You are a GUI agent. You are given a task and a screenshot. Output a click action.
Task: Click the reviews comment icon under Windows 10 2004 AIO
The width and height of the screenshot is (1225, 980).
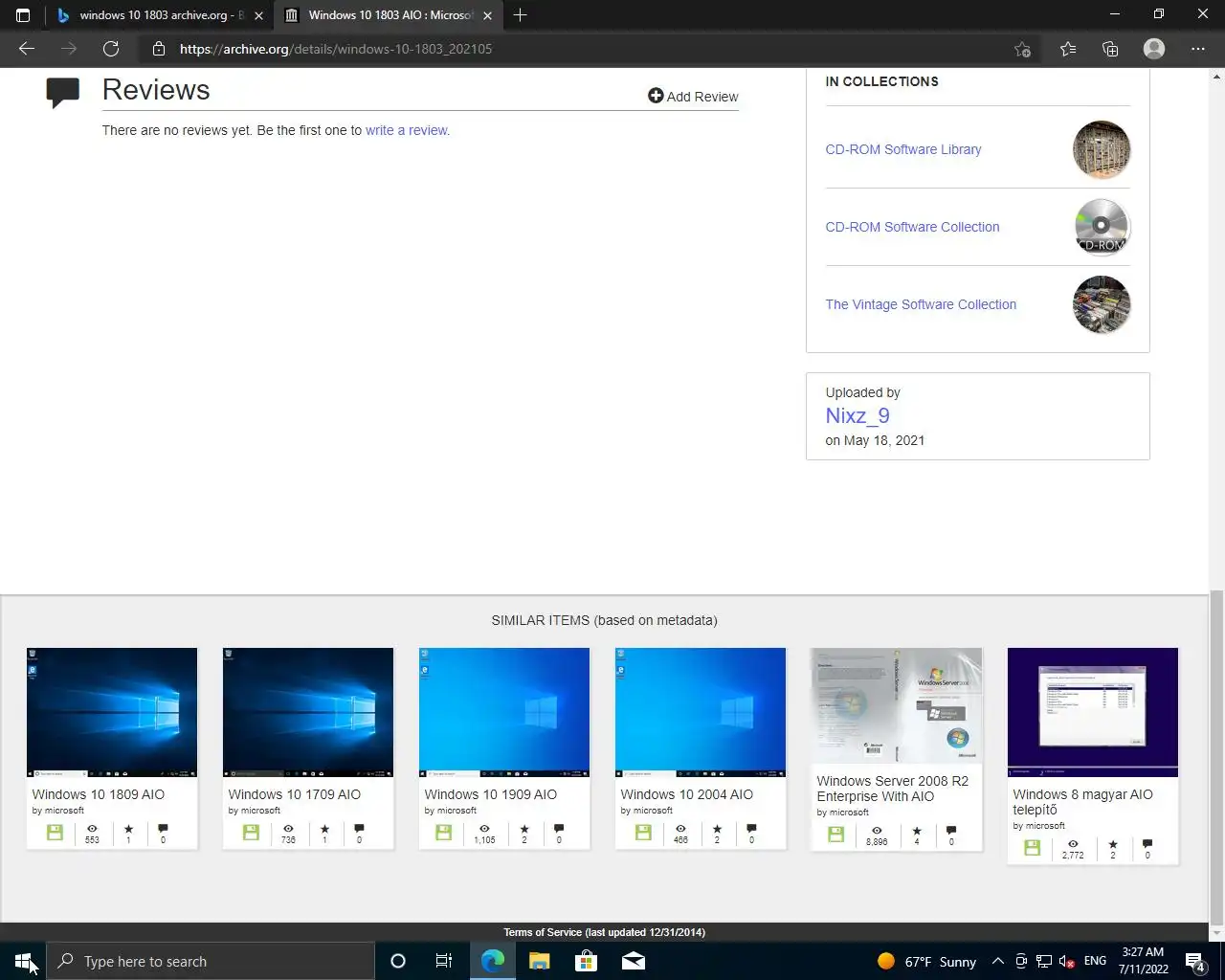pyautogui.click(x=751, y=829)
